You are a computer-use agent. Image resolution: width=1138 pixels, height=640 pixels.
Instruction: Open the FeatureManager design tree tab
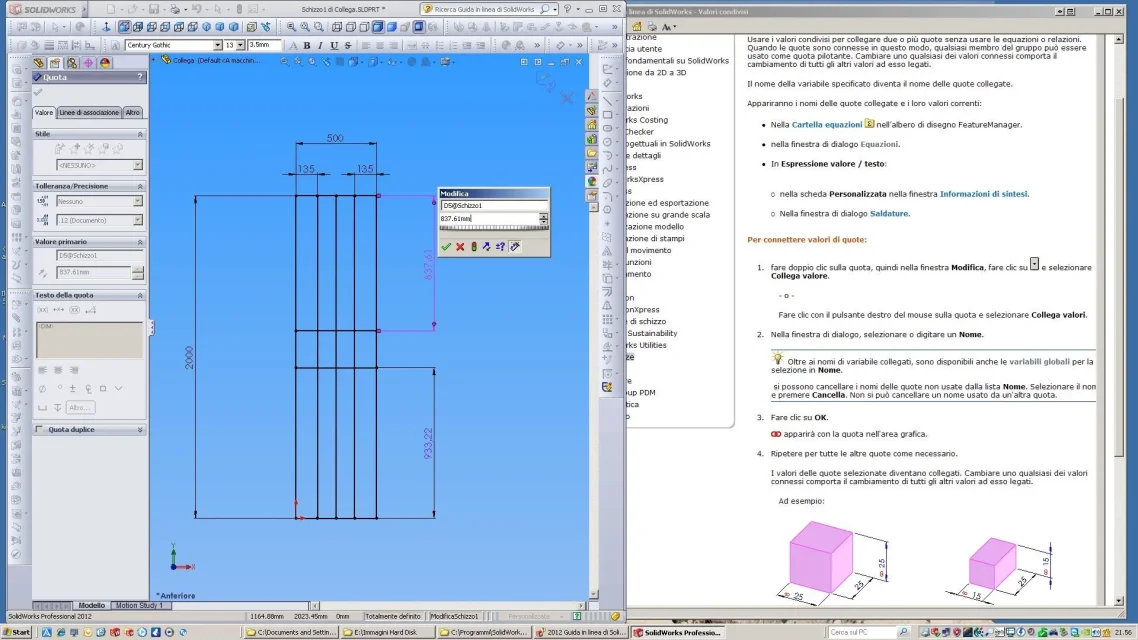pyautogui.click(x=38, y=62)
